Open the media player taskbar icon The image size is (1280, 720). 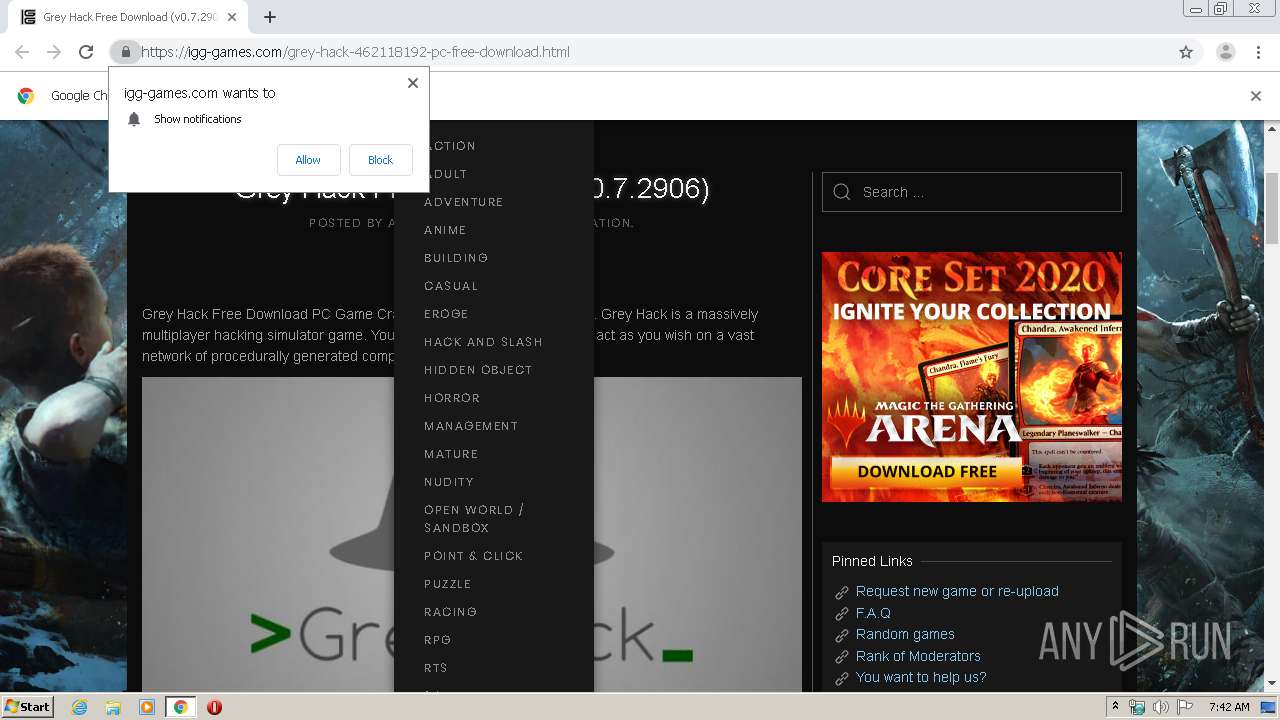point(147,707)
